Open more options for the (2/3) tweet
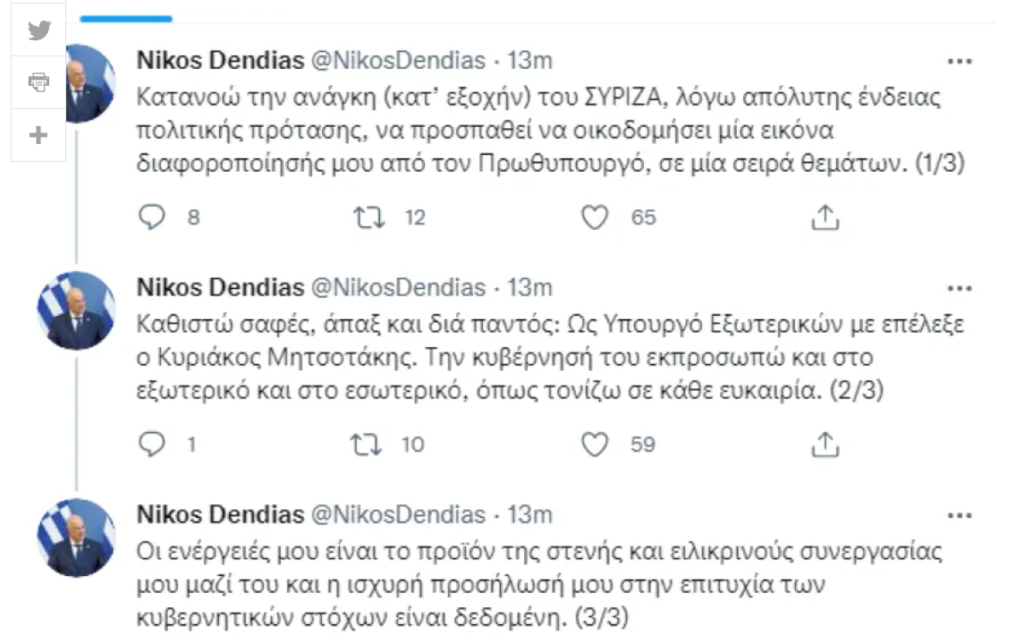 [x=959, y=289]
